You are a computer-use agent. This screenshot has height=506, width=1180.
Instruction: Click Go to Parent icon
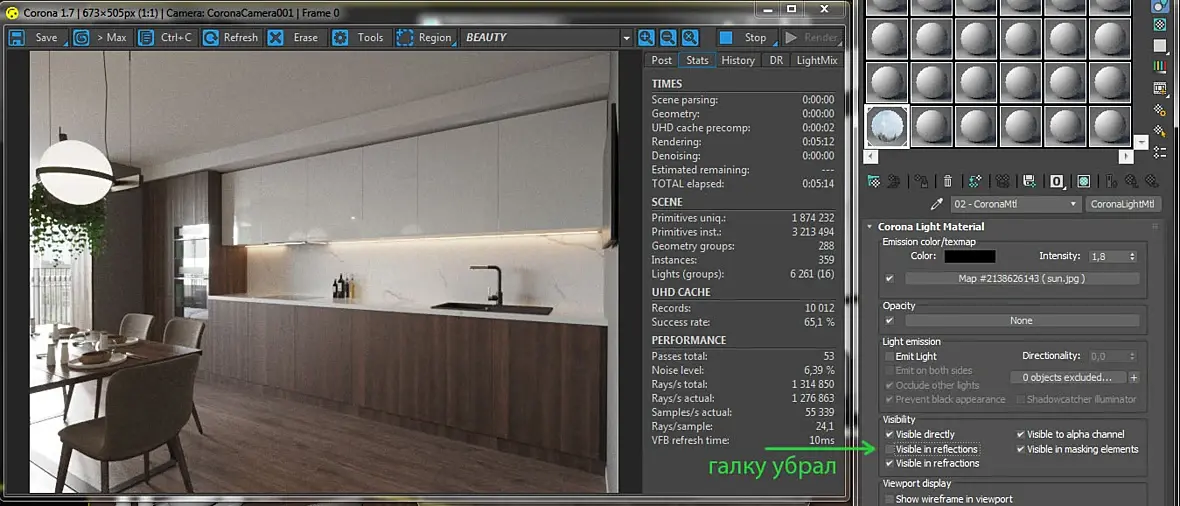pos(1130,181)
